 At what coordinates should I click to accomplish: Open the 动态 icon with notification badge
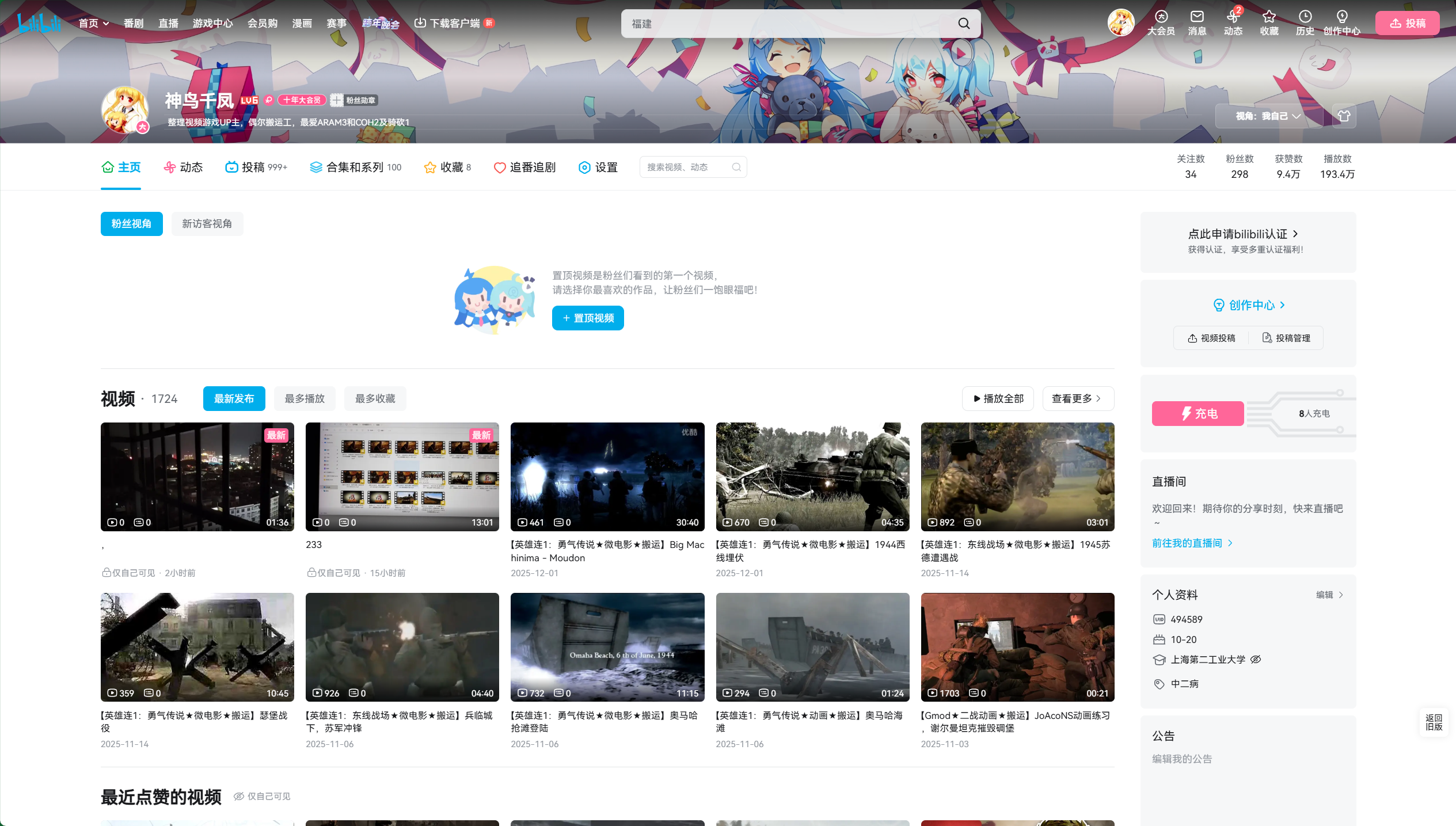[x=1233, y=17]
